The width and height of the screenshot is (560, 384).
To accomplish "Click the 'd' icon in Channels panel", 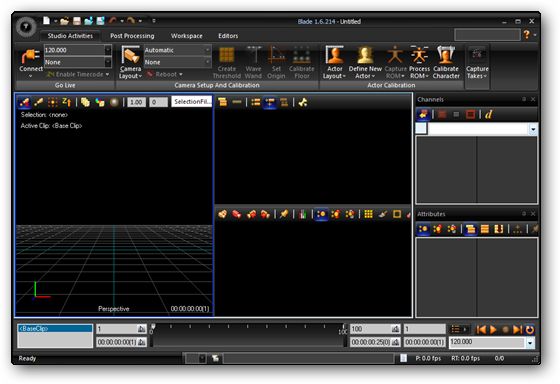I will click(x=489, y=114).
